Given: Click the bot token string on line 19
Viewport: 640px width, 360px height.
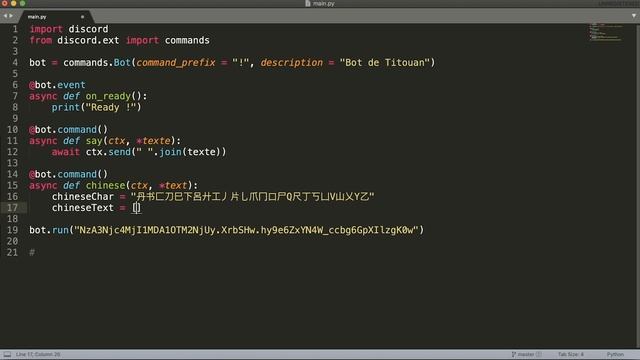Looking at the screenshot, I should [x=246, y=230].
